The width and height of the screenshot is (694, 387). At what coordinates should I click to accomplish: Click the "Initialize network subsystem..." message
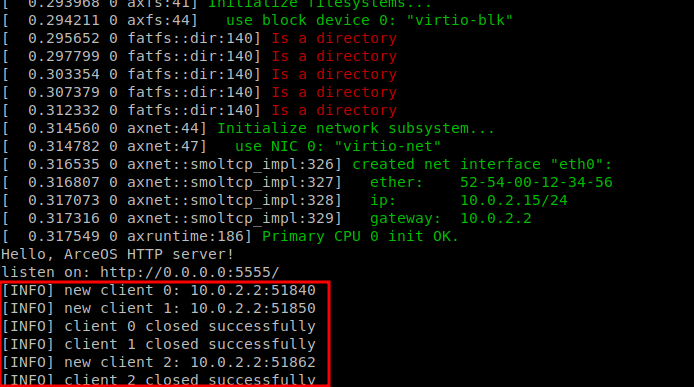pyautogui.click(x=356, y=128)
